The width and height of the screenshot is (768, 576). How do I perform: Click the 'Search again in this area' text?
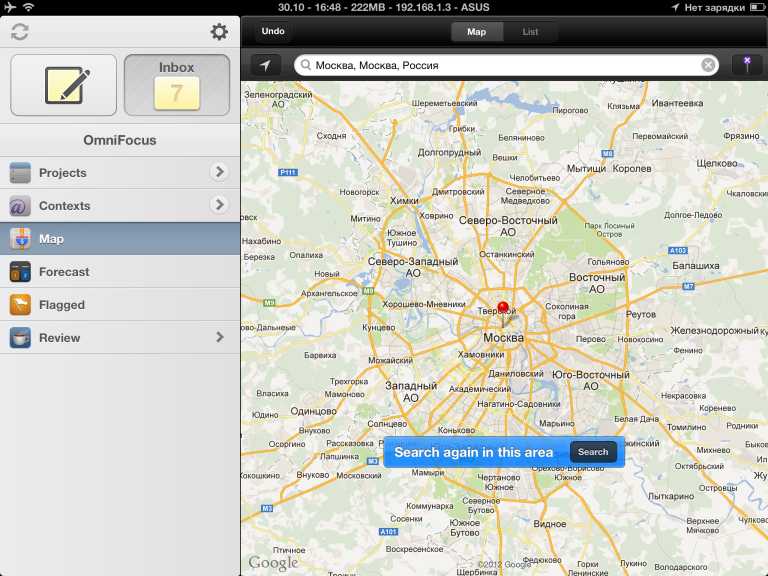[x=474, y=452]
